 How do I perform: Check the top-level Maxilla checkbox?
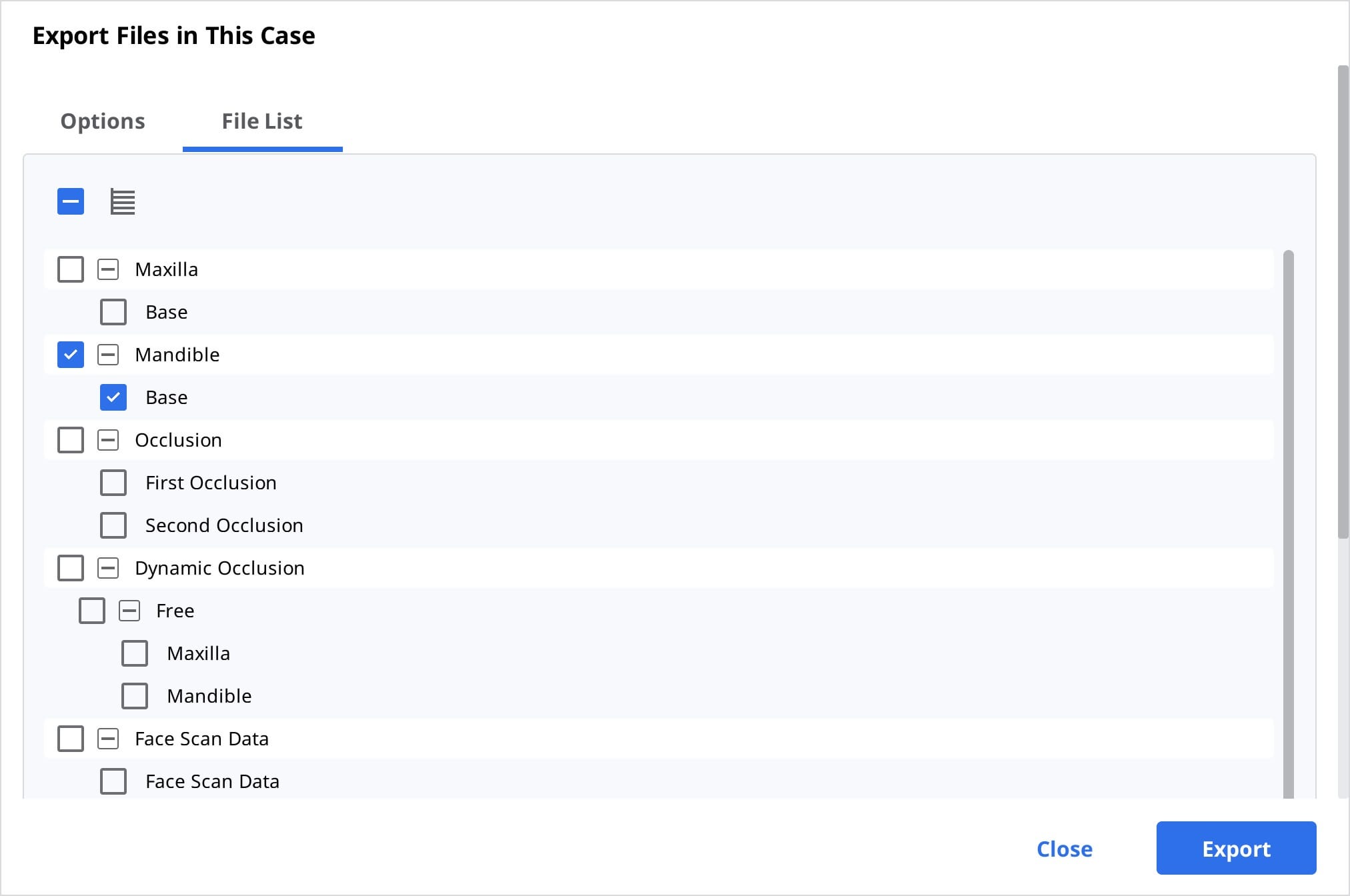click(71, 269)
